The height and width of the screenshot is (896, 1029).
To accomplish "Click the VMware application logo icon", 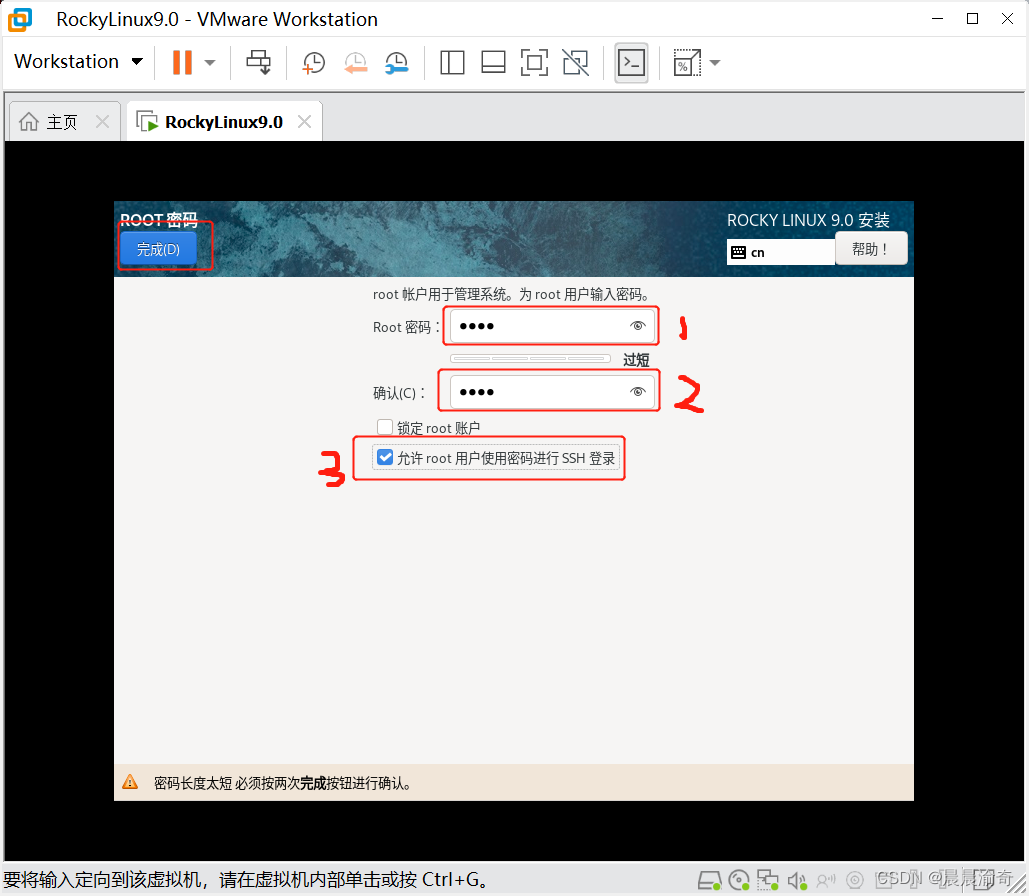I will coord(20,19).
